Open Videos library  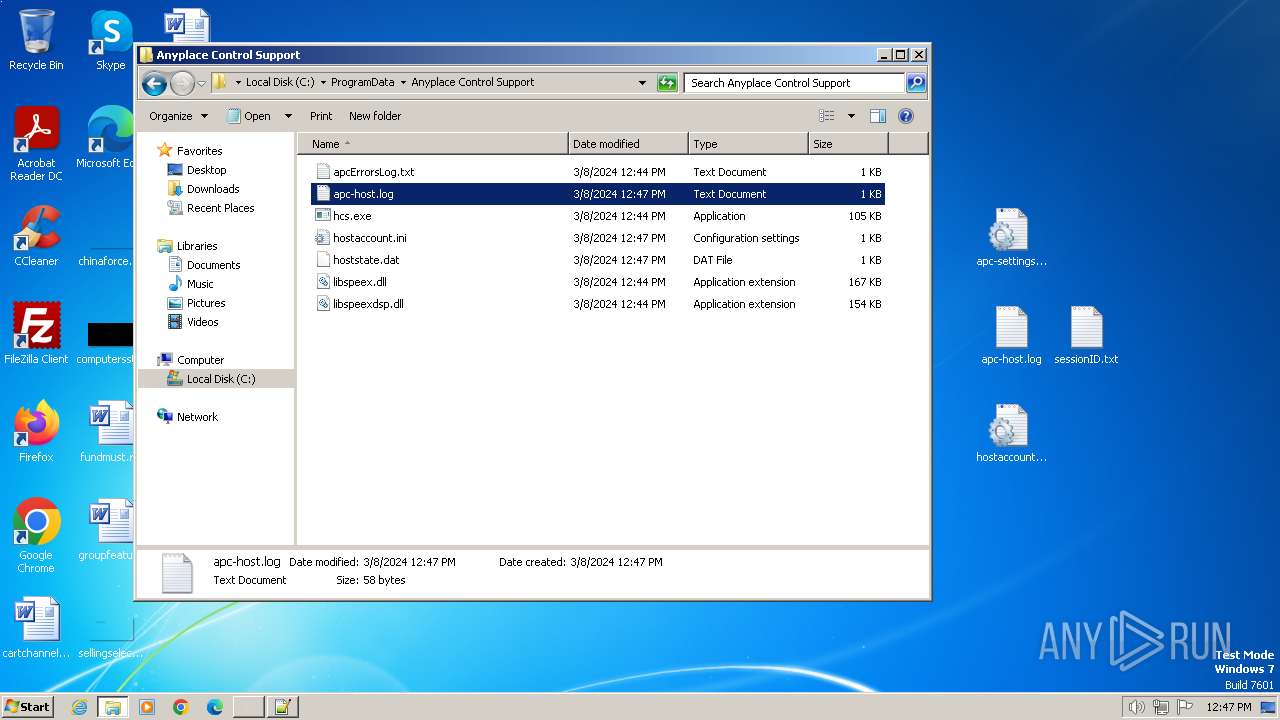202,322
